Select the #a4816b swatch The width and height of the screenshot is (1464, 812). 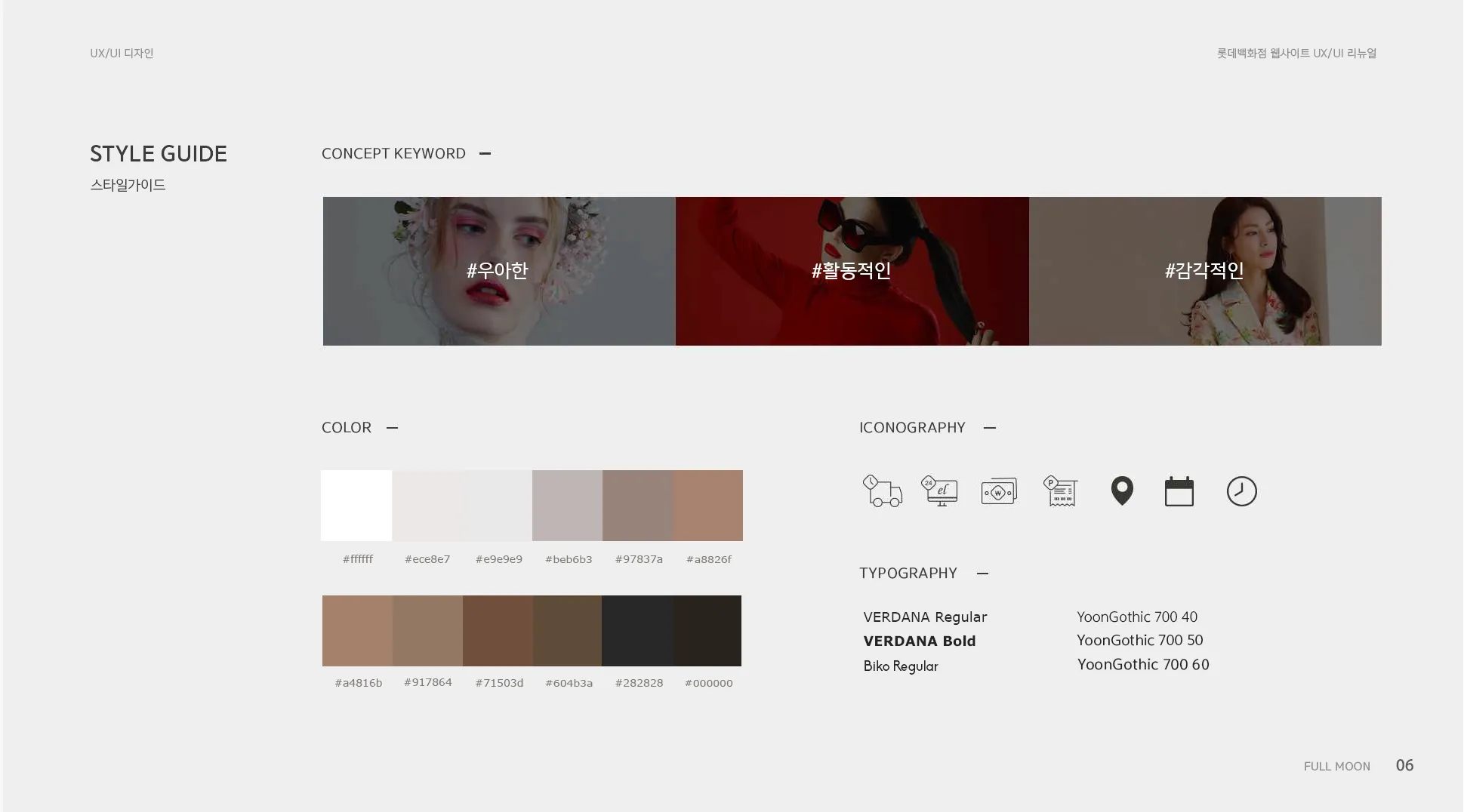(357, 631)
